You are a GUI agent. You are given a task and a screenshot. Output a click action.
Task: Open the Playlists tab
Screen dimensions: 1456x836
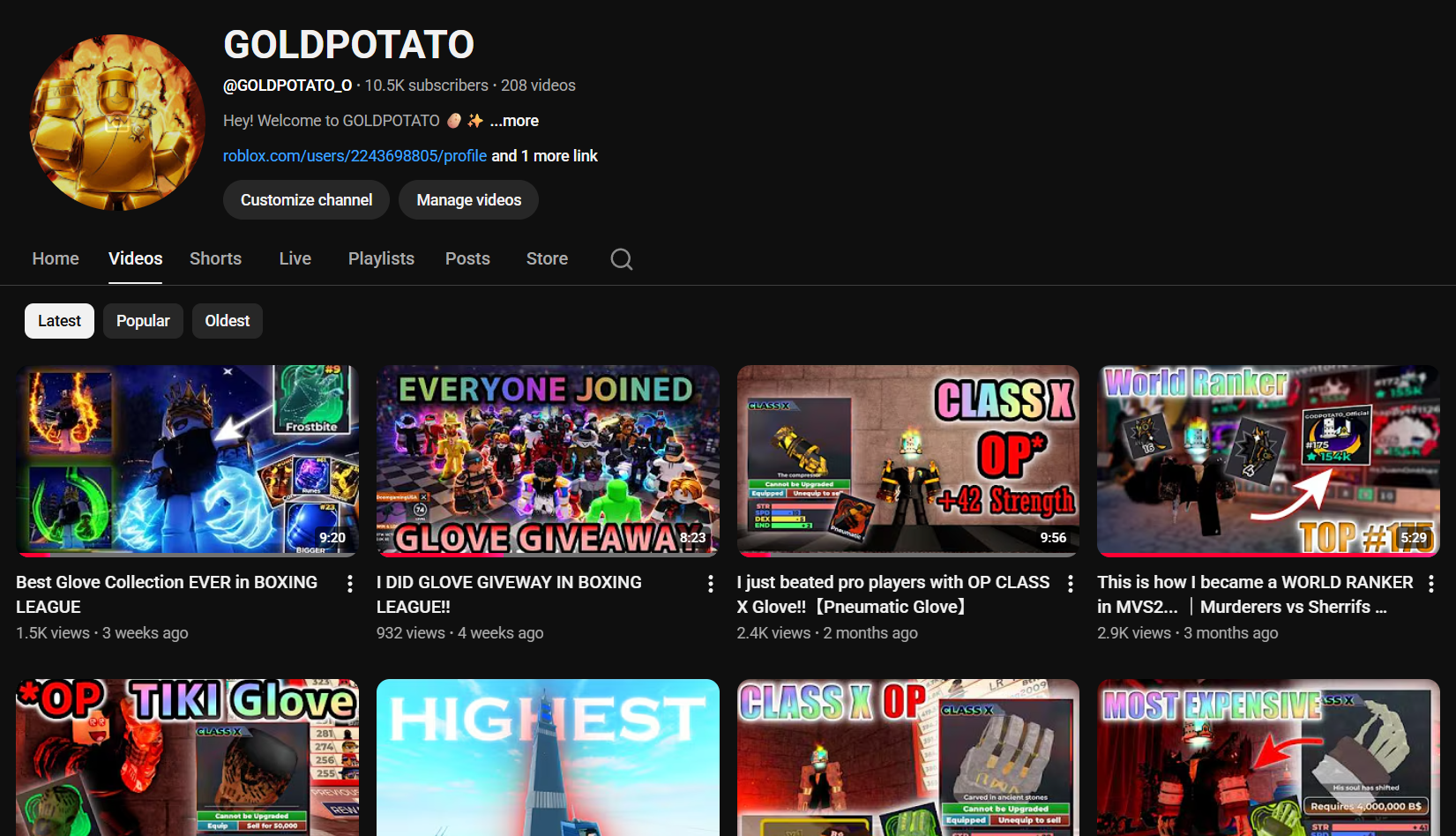coord(381,258)
